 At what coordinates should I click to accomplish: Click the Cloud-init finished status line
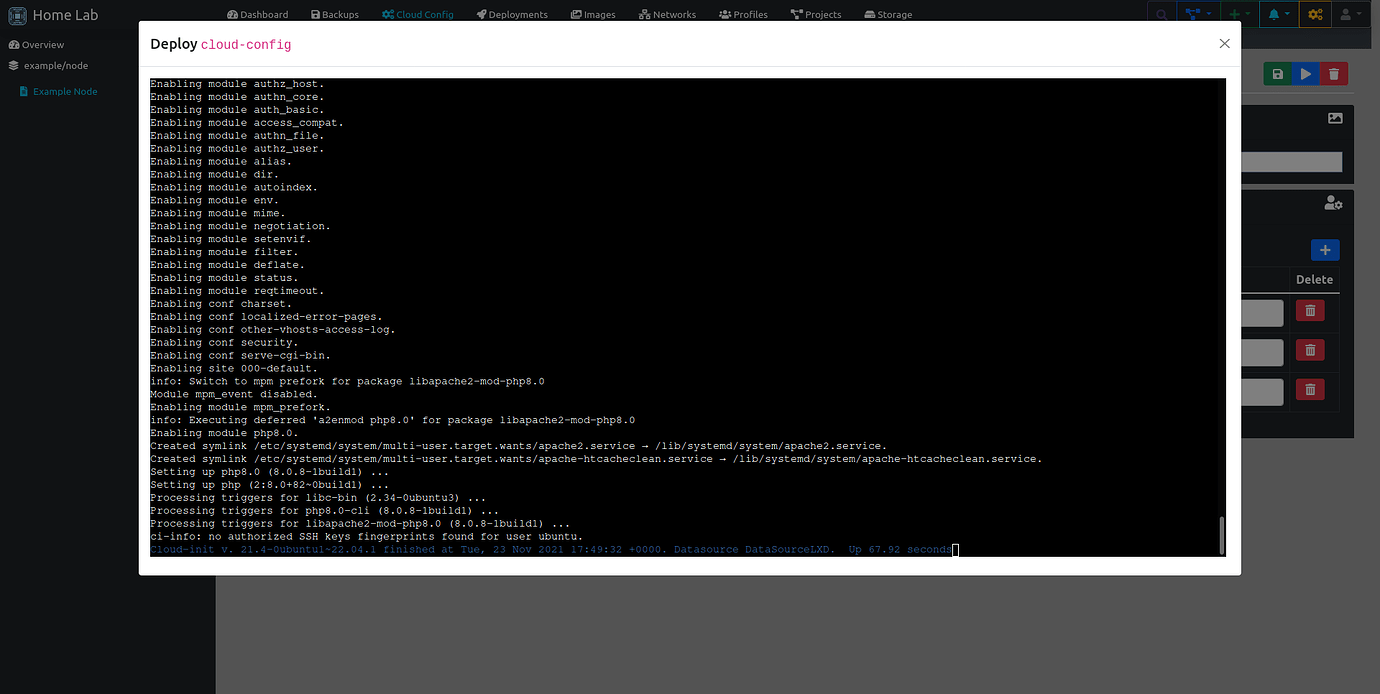click(551, 550)
